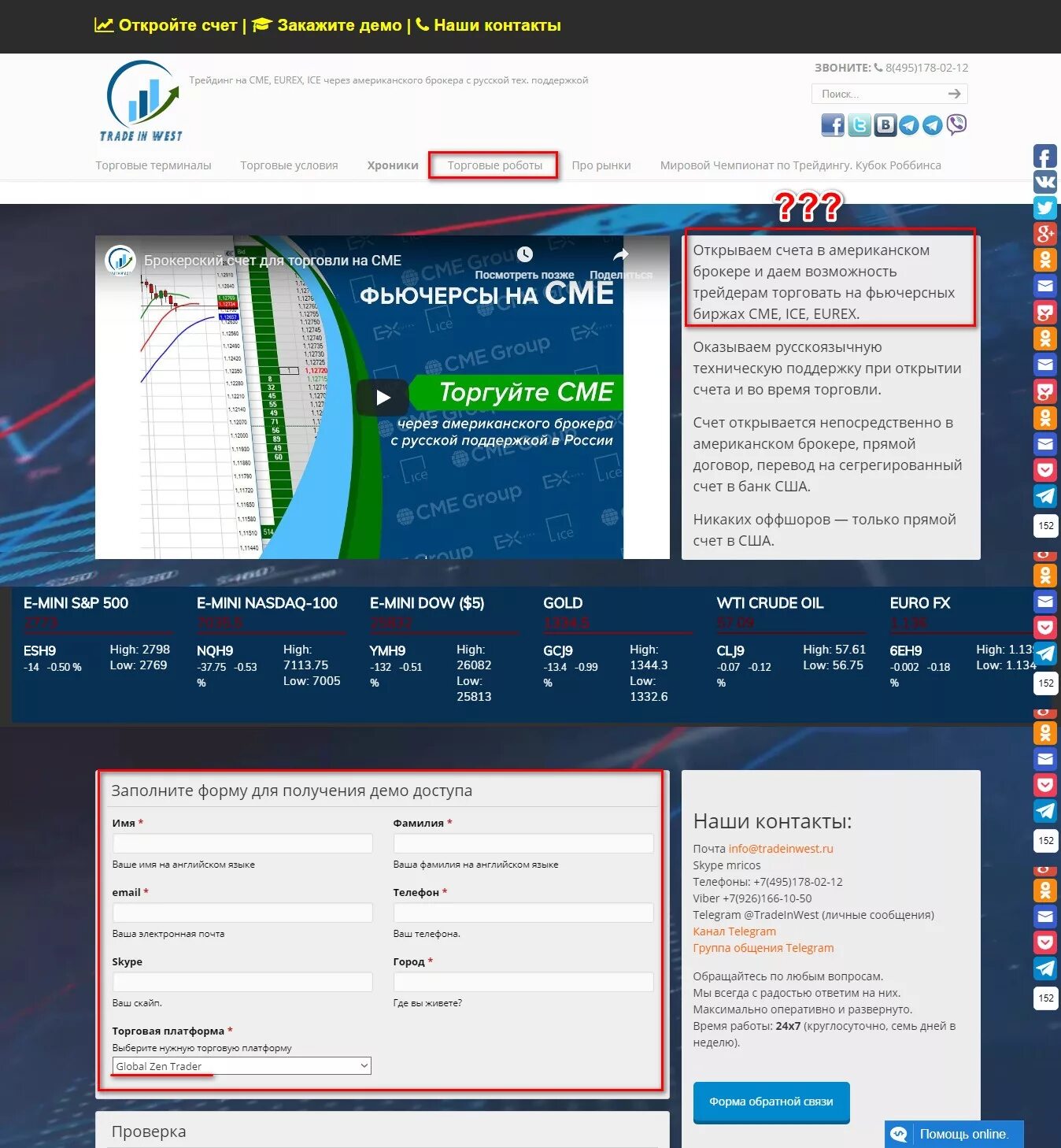Screen dimensions: 1061x1148
Task: Go to the Хроники menu item
Action: point(393,165)
